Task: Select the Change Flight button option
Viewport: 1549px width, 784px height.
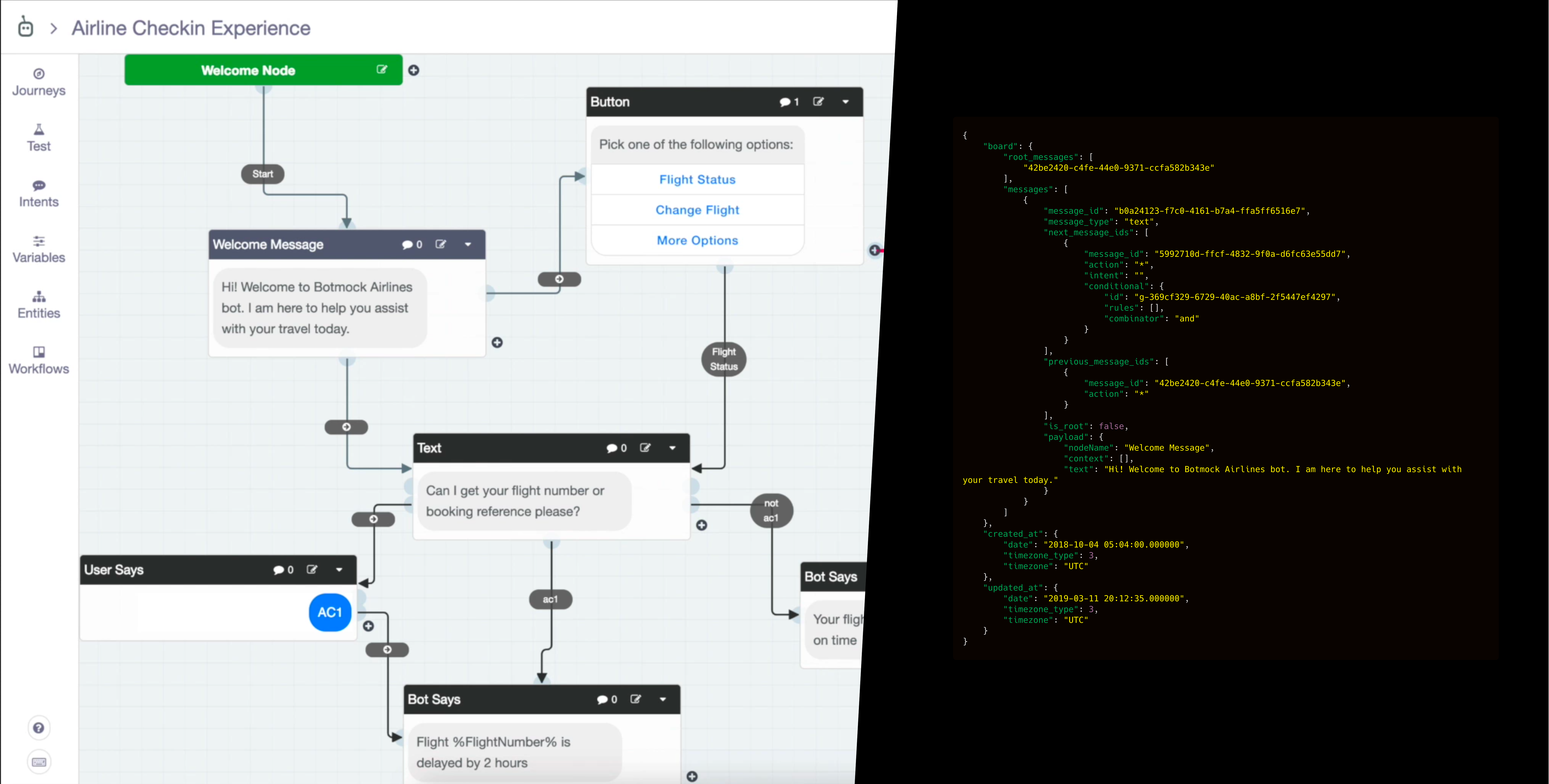Action: [x=697, y=210]
